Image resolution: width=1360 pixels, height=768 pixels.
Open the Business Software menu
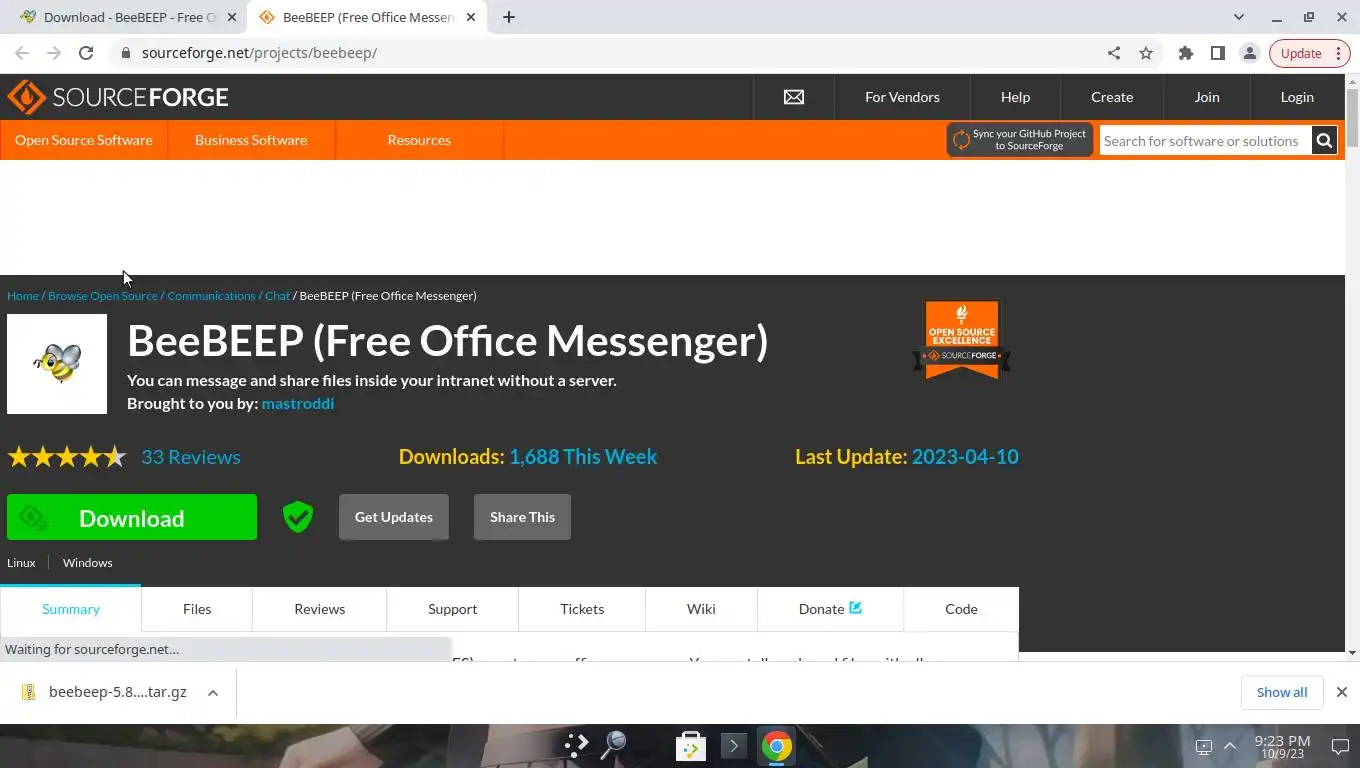tap(251, 140)
